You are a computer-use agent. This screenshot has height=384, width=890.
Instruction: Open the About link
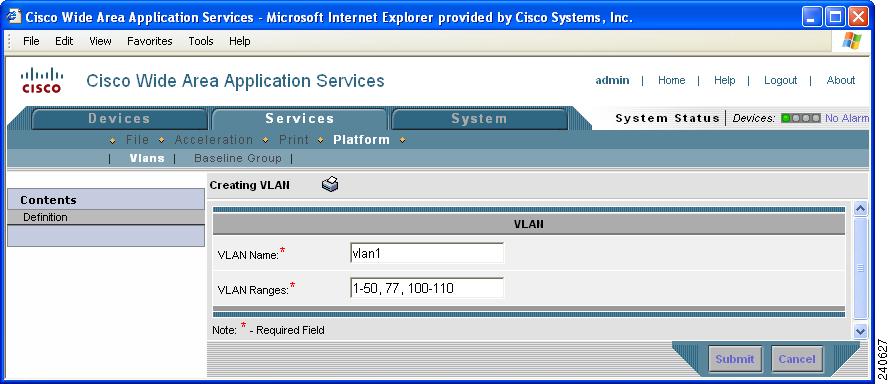[x=841, y=81]
